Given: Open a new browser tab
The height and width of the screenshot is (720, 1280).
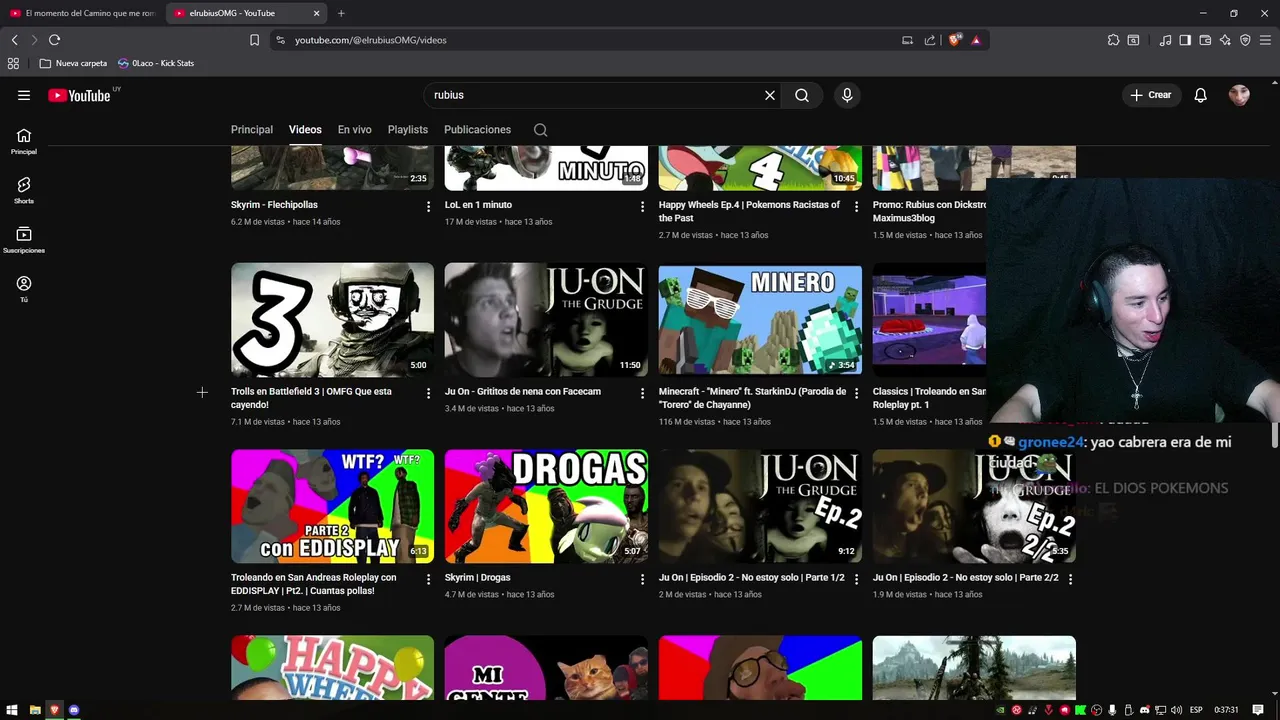Looking at the screenshot, I should click(x=341, y=13).
